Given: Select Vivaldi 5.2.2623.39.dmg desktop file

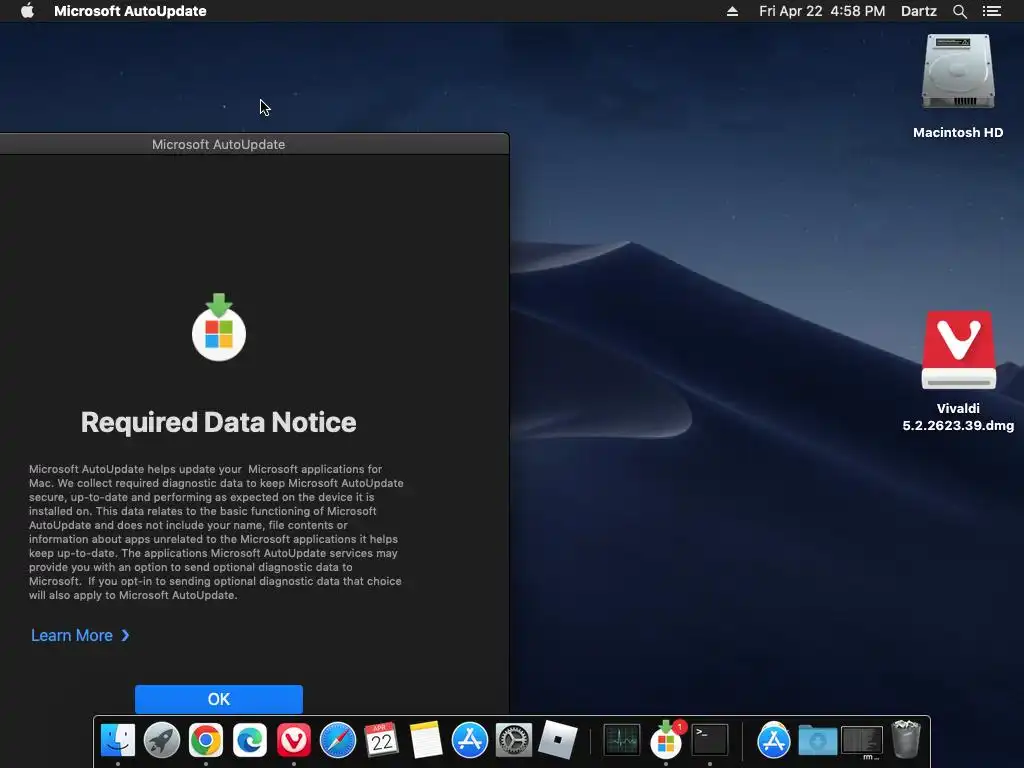Looking at the screenshot, I should 958,371.
